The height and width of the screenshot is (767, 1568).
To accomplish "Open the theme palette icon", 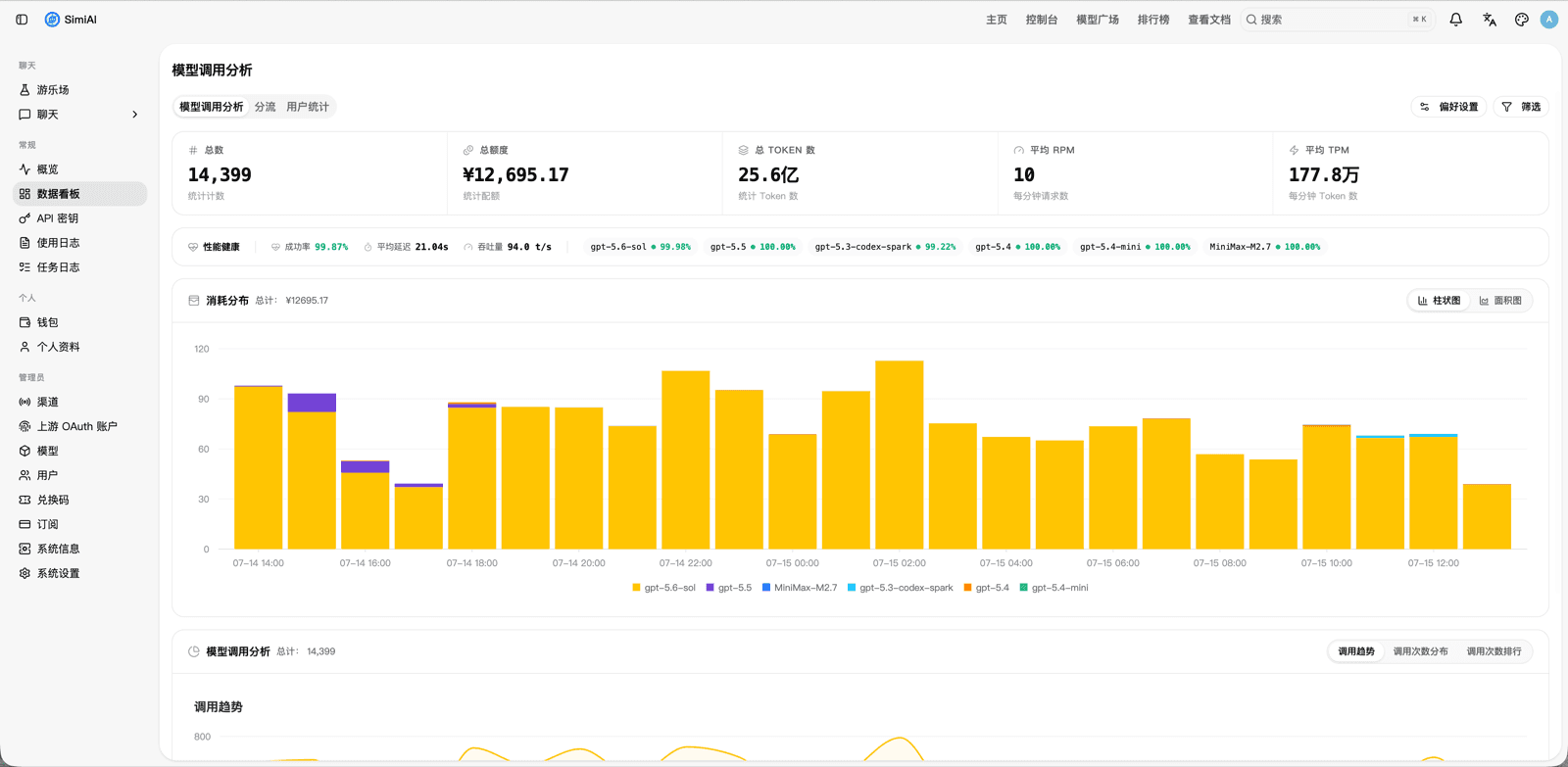I will (1522, 20).
